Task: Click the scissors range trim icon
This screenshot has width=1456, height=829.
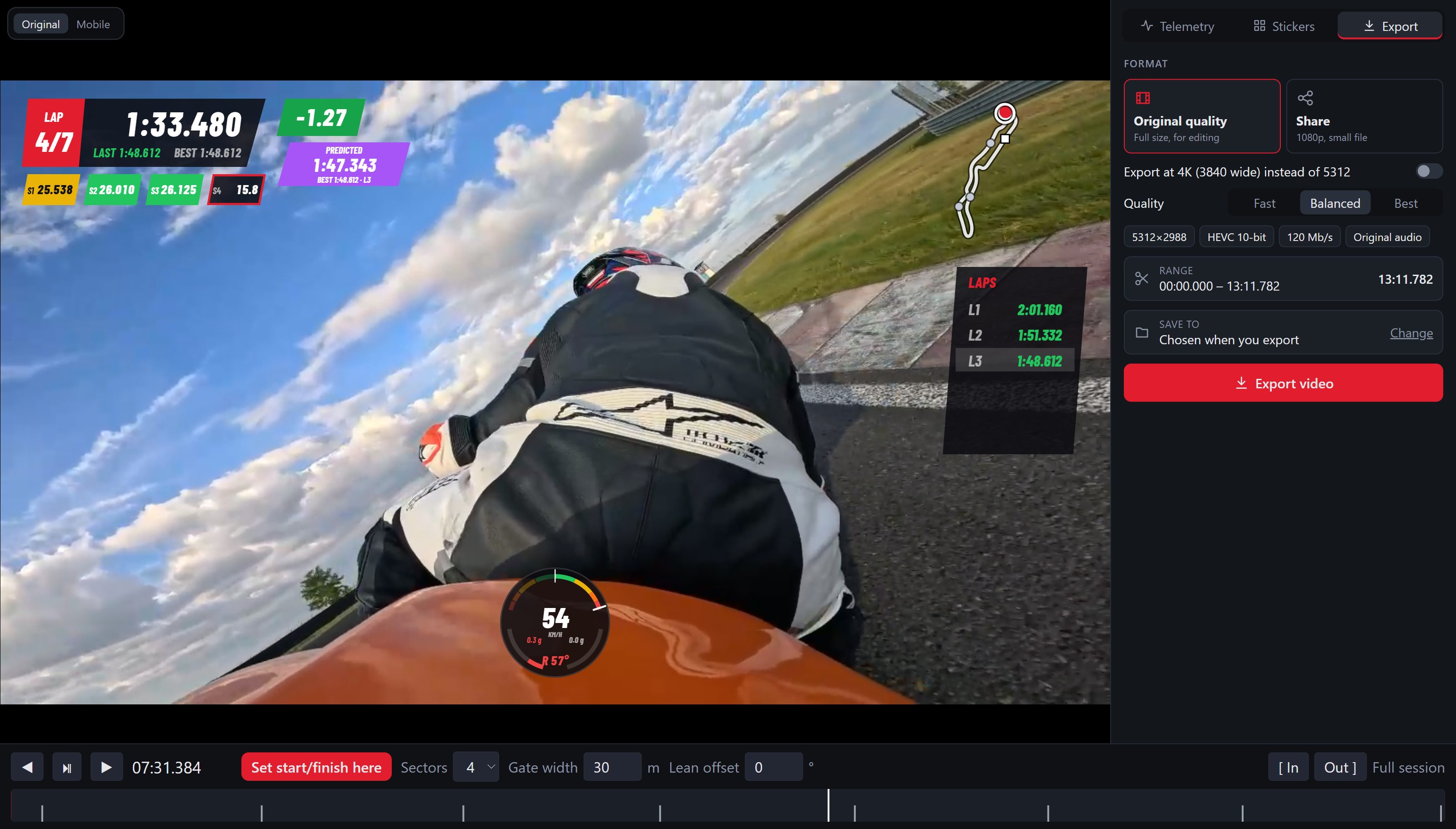Action: 1142,278
